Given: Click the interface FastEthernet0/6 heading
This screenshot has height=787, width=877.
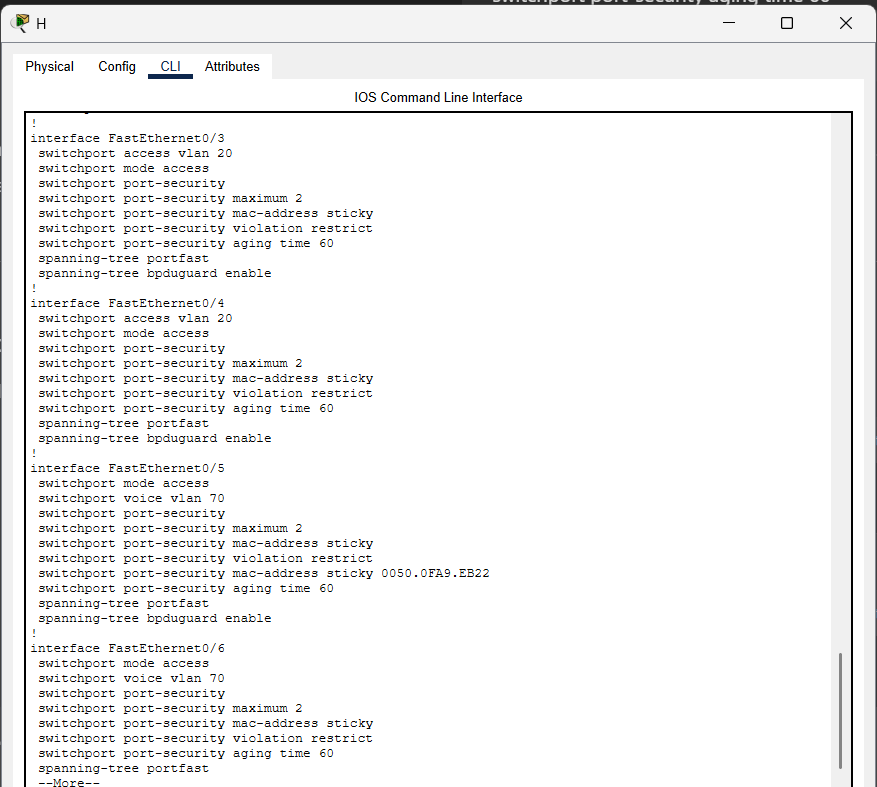Looking at the screenshot, I should [128, 647].
